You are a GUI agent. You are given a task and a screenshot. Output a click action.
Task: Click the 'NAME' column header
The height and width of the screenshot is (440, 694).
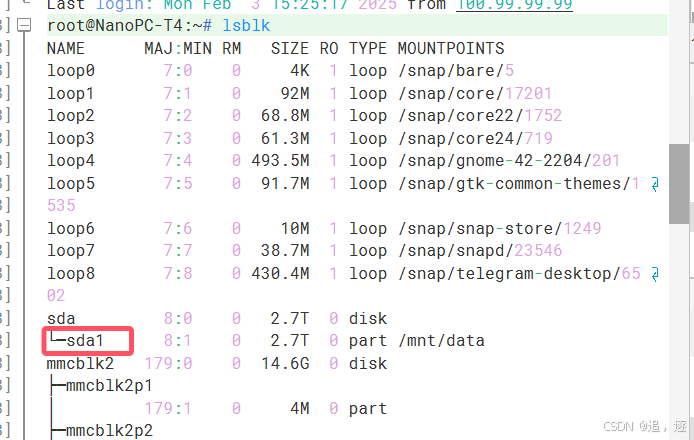[66, 48]
